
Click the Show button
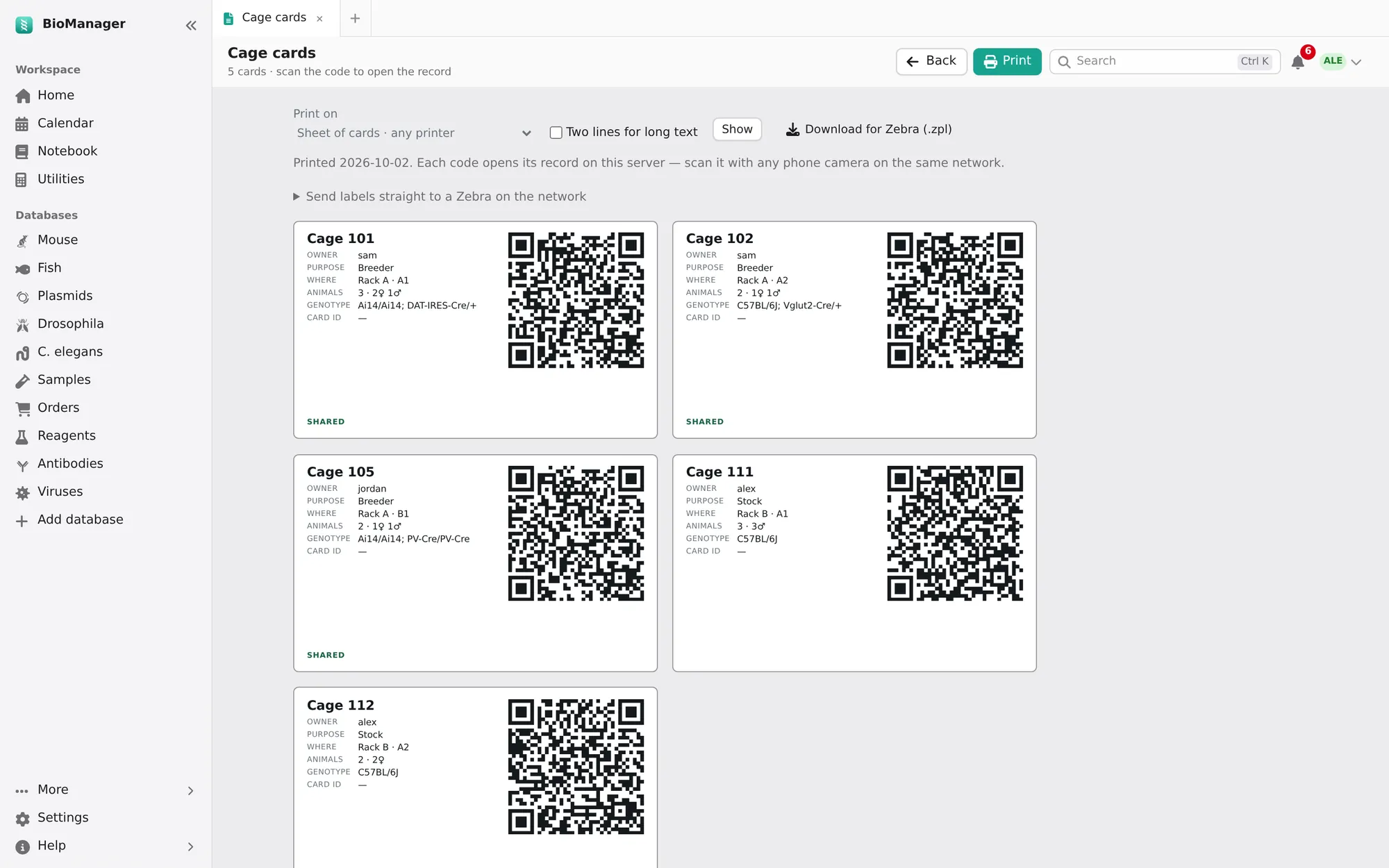[737, 129]
